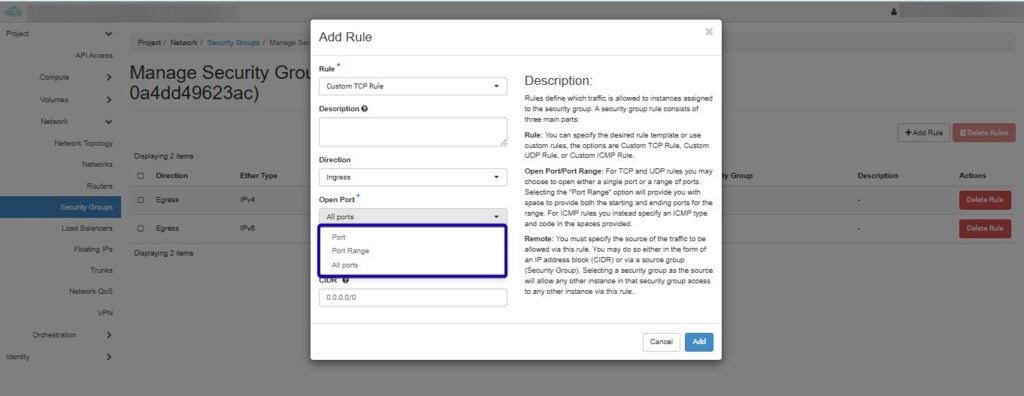
Task: Open Network Topology in the sidebar
Action: click(x=84, y=143)
